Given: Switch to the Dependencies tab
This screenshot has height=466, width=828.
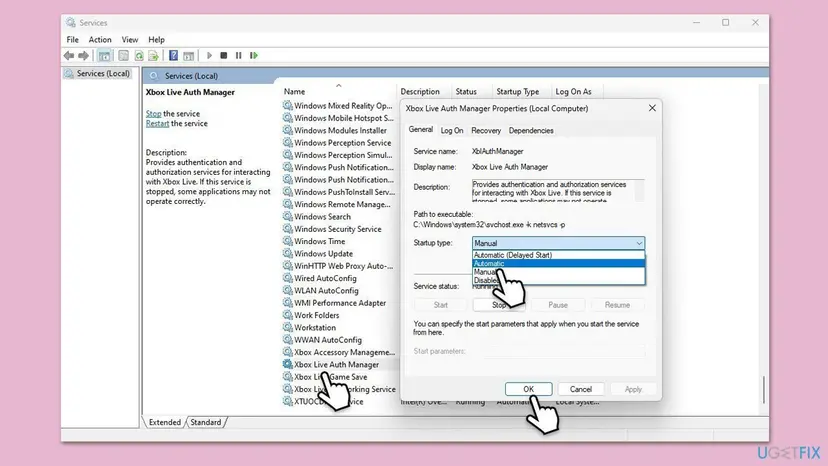Looking at the screenshot, I should (x=531, y=131).
